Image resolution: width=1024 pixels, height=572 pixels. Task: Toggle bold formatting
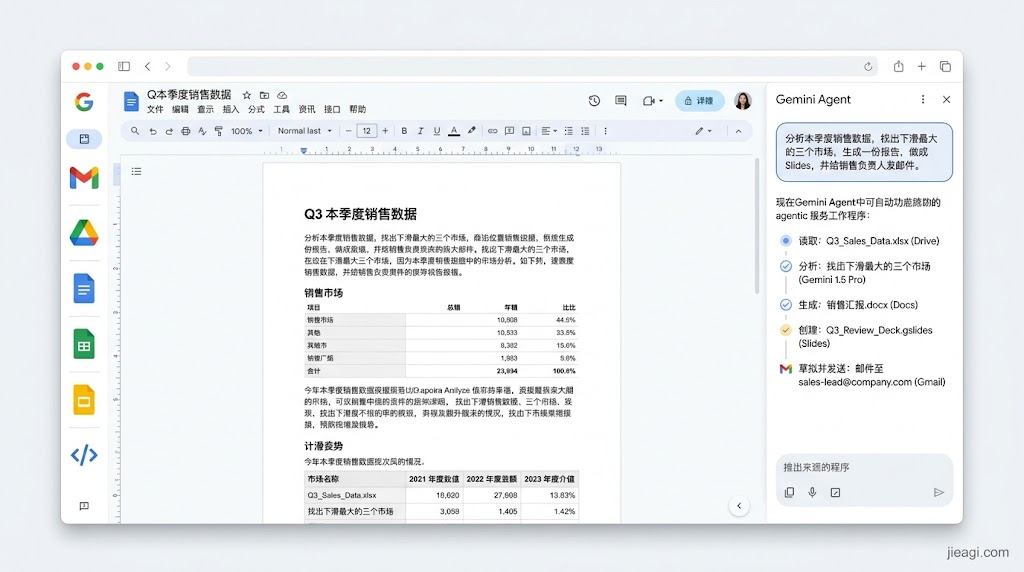click(404, 131)
